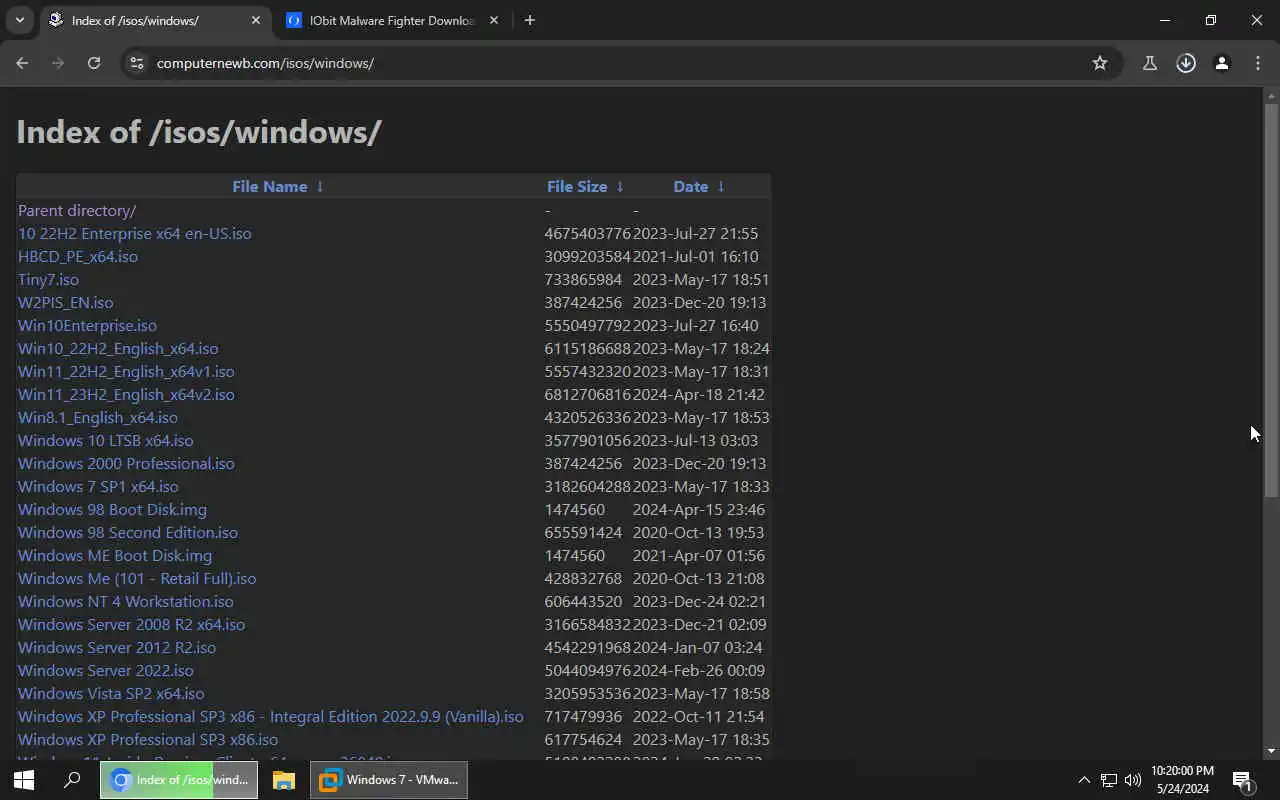Open a new tab
1280x800 pixels.
point(530,20)
